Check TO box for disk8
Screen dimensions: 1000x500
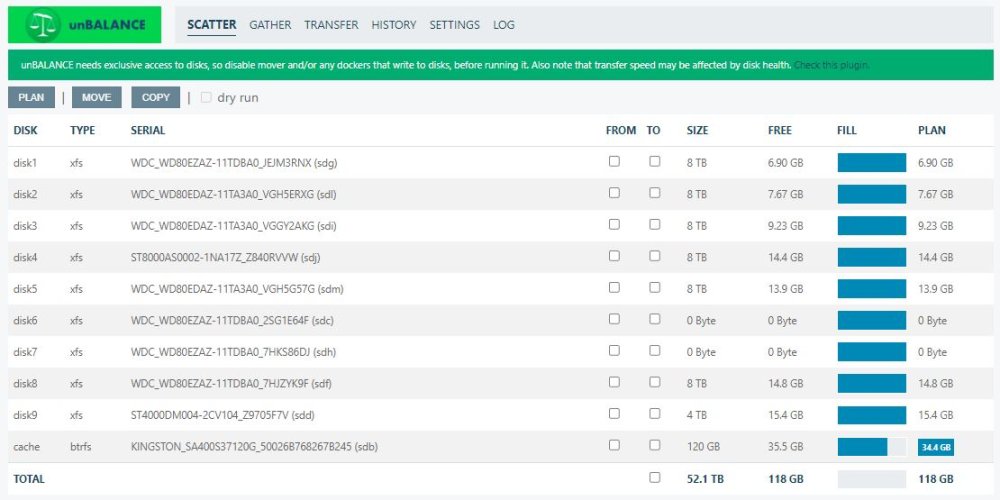[x=654, y=382]
